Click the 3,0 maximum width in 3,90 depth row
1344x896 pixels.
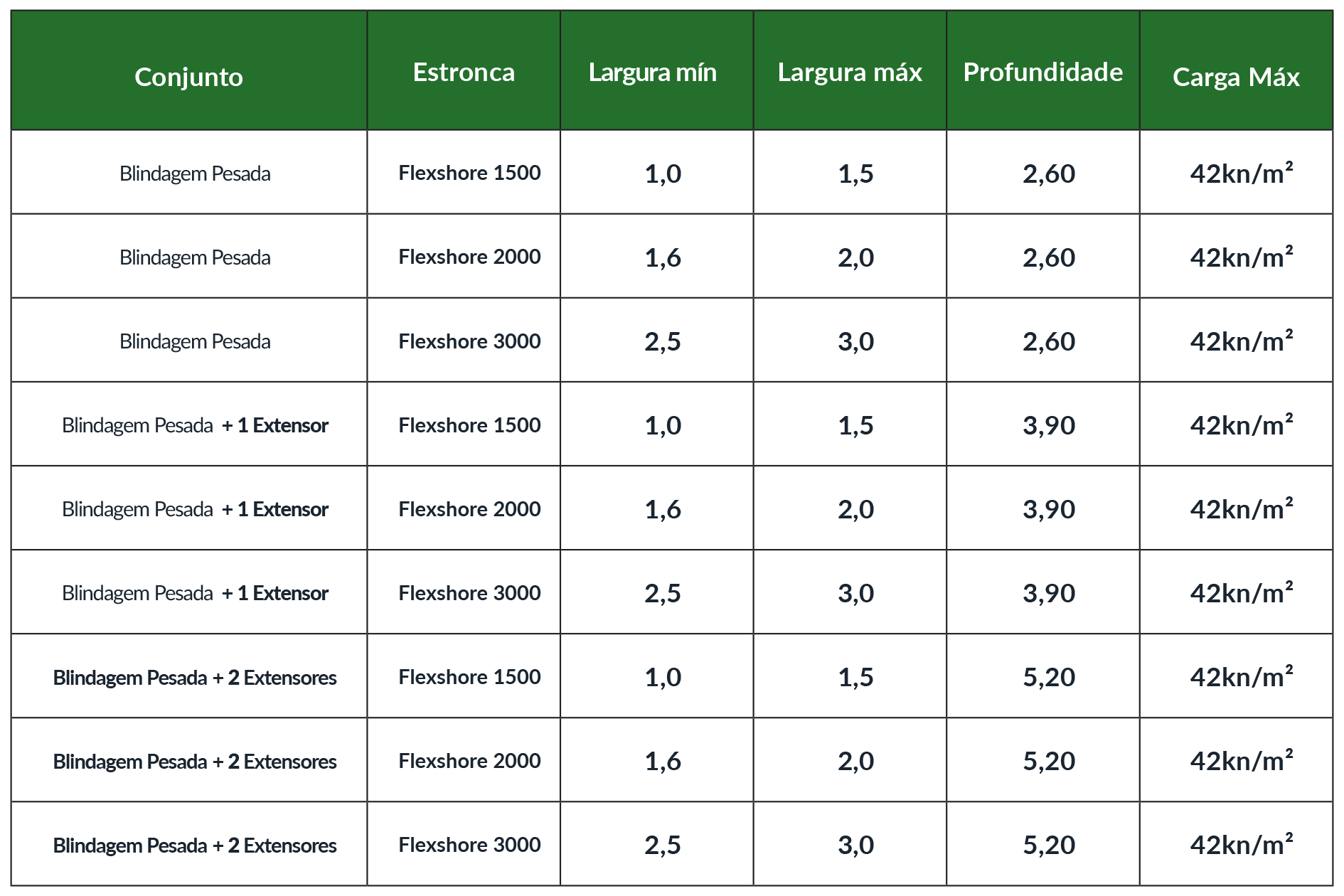point(855,593)
